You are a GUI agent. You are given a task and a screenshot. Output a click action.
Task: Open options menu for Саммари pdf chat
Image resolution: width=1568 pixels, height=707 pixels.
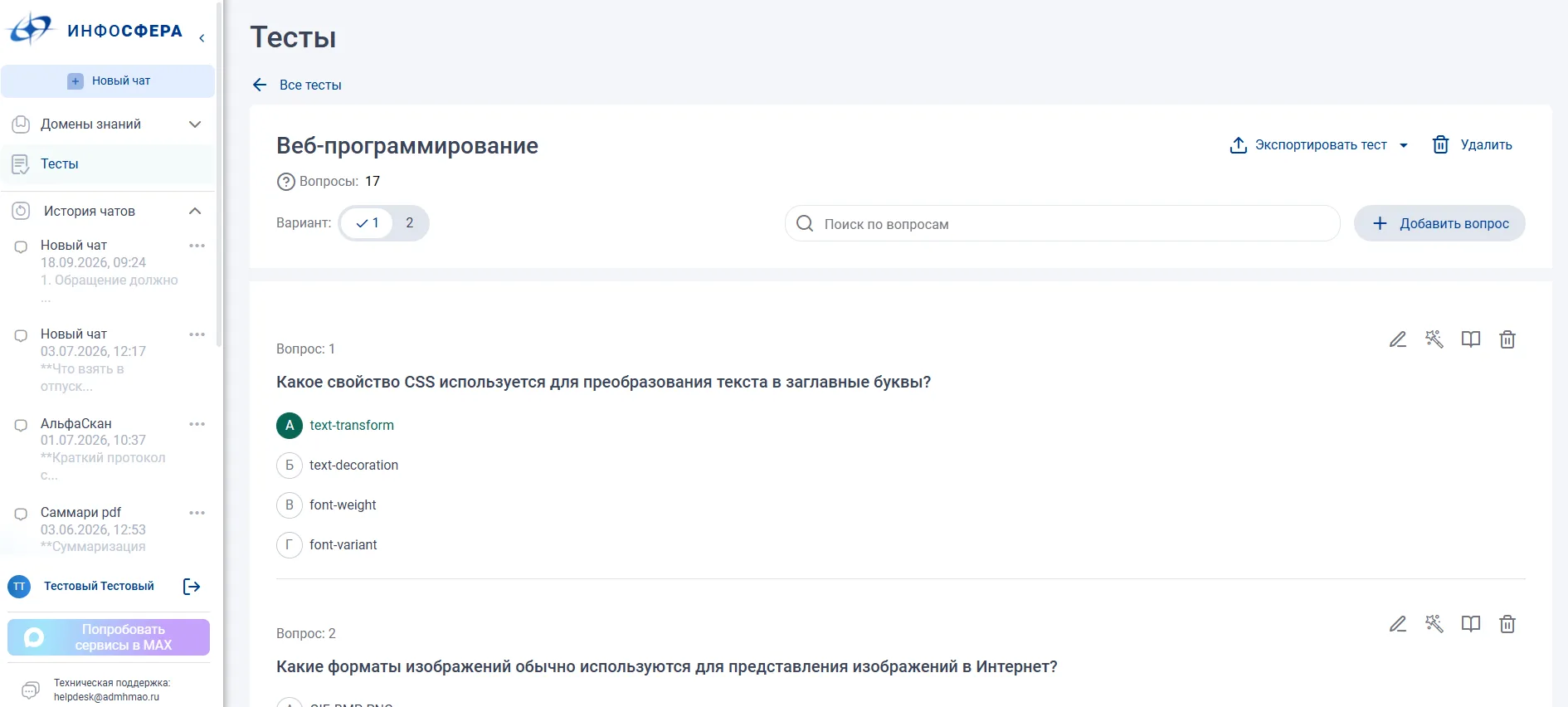197,513
